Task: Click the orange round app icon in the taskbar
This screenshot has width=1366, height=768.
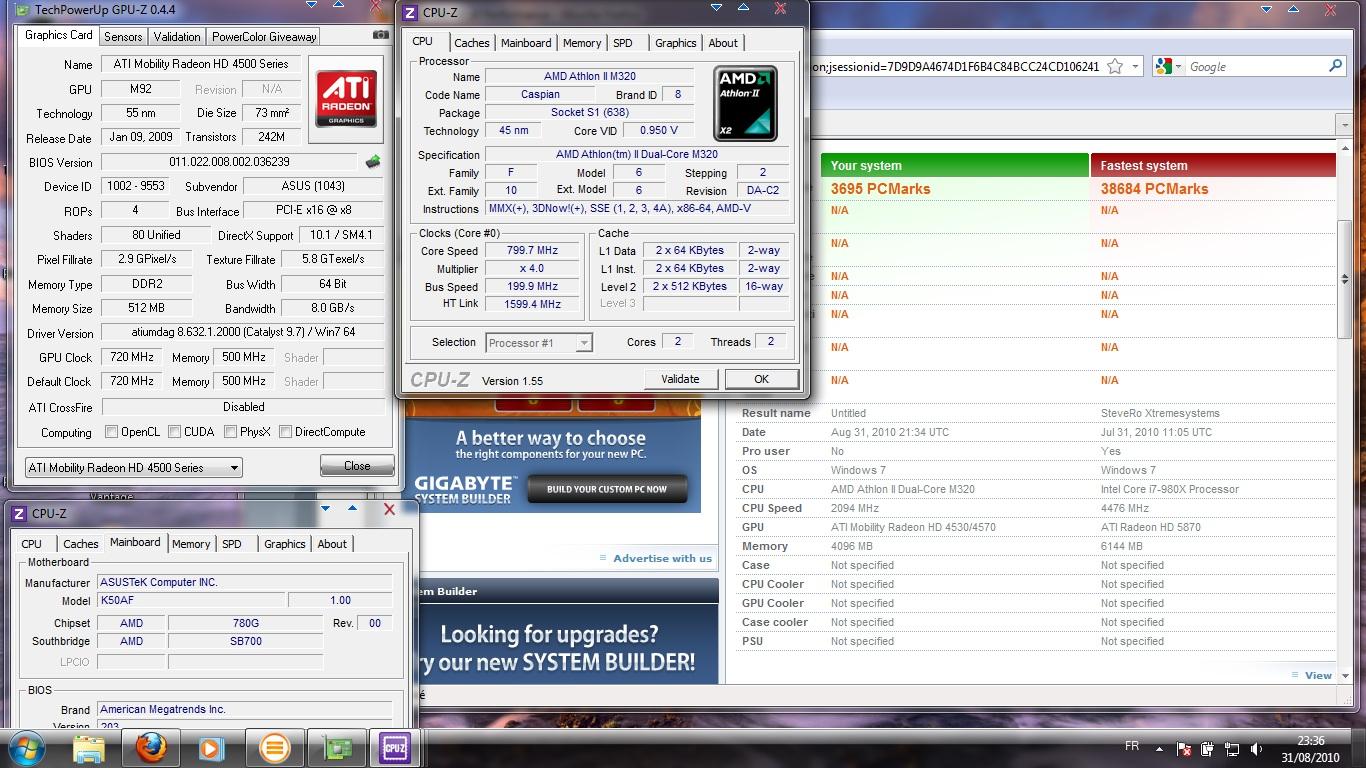Action: pos(273,747)
